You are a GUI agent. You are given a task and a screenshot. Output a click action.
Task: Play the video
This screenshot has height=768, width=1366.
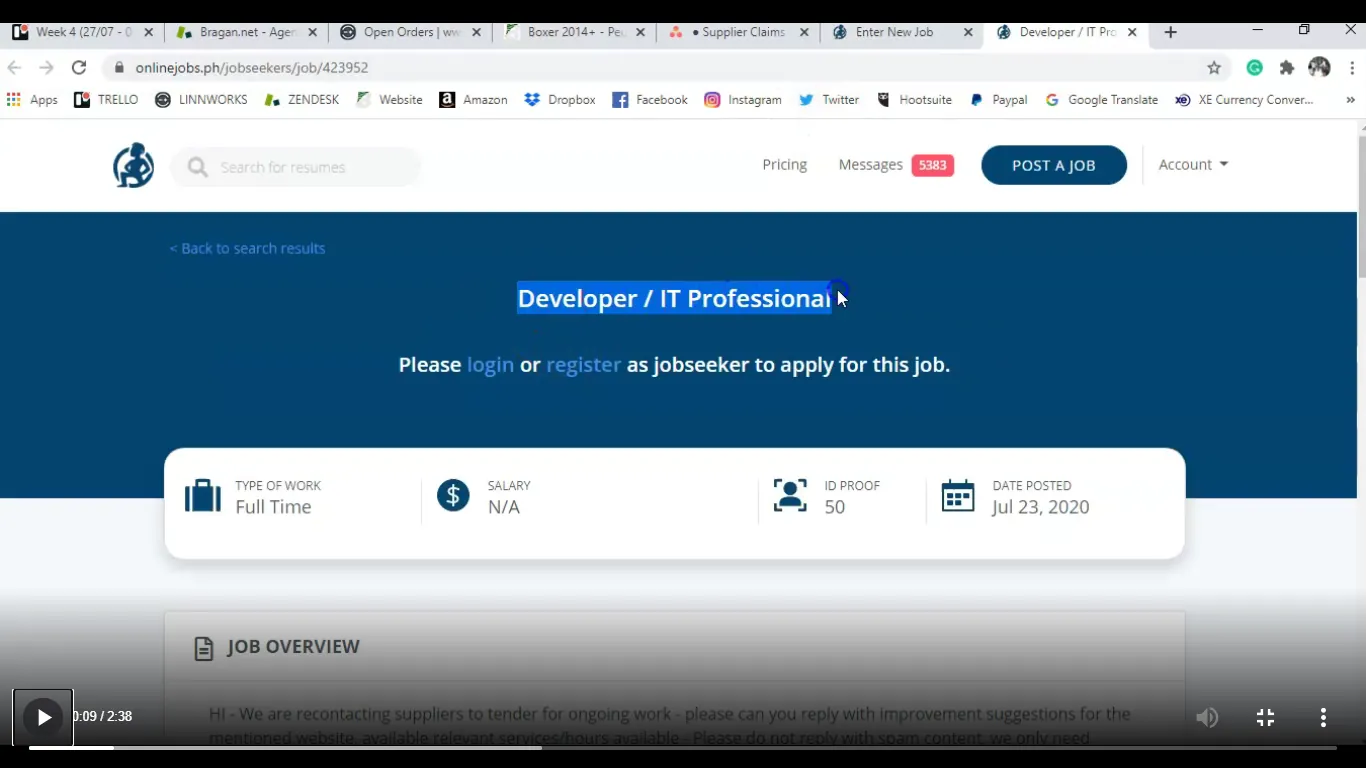43,717
